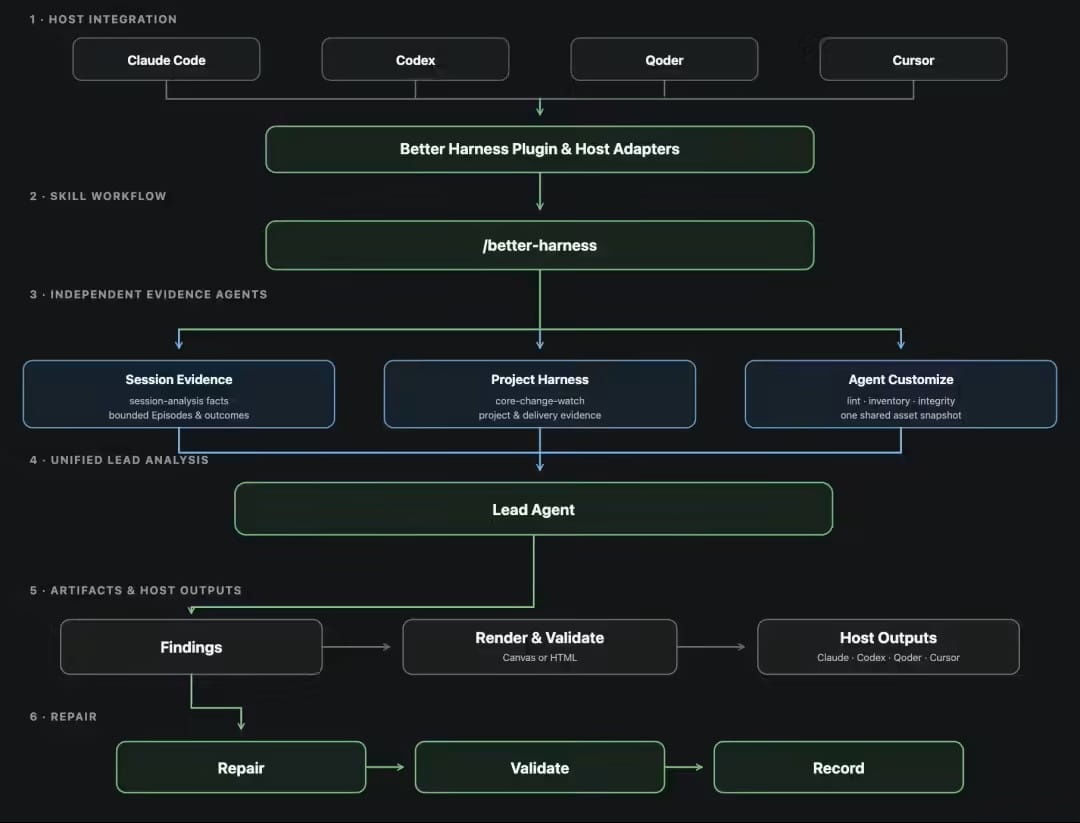
Task: Click Better Harness Plugin & Host Adapters box
Action: (x=539, y=149)
